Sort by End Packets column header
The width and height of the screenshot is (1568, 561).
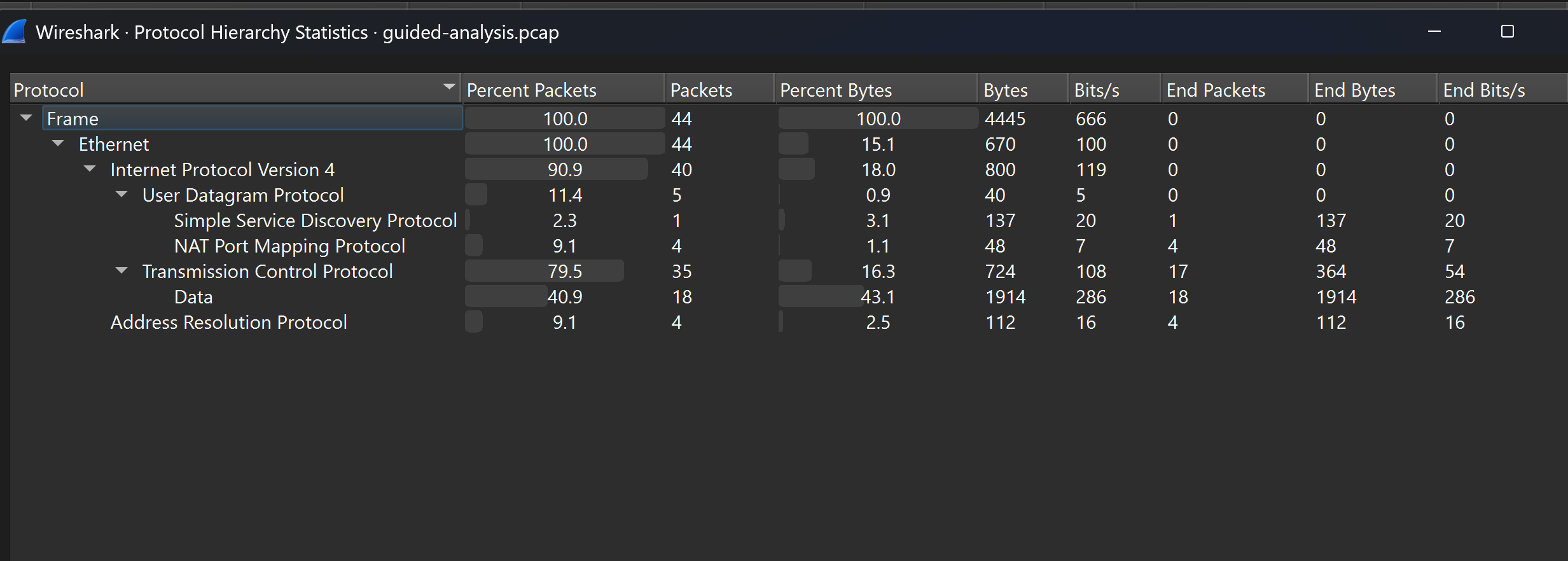[x=1235, y=90]
